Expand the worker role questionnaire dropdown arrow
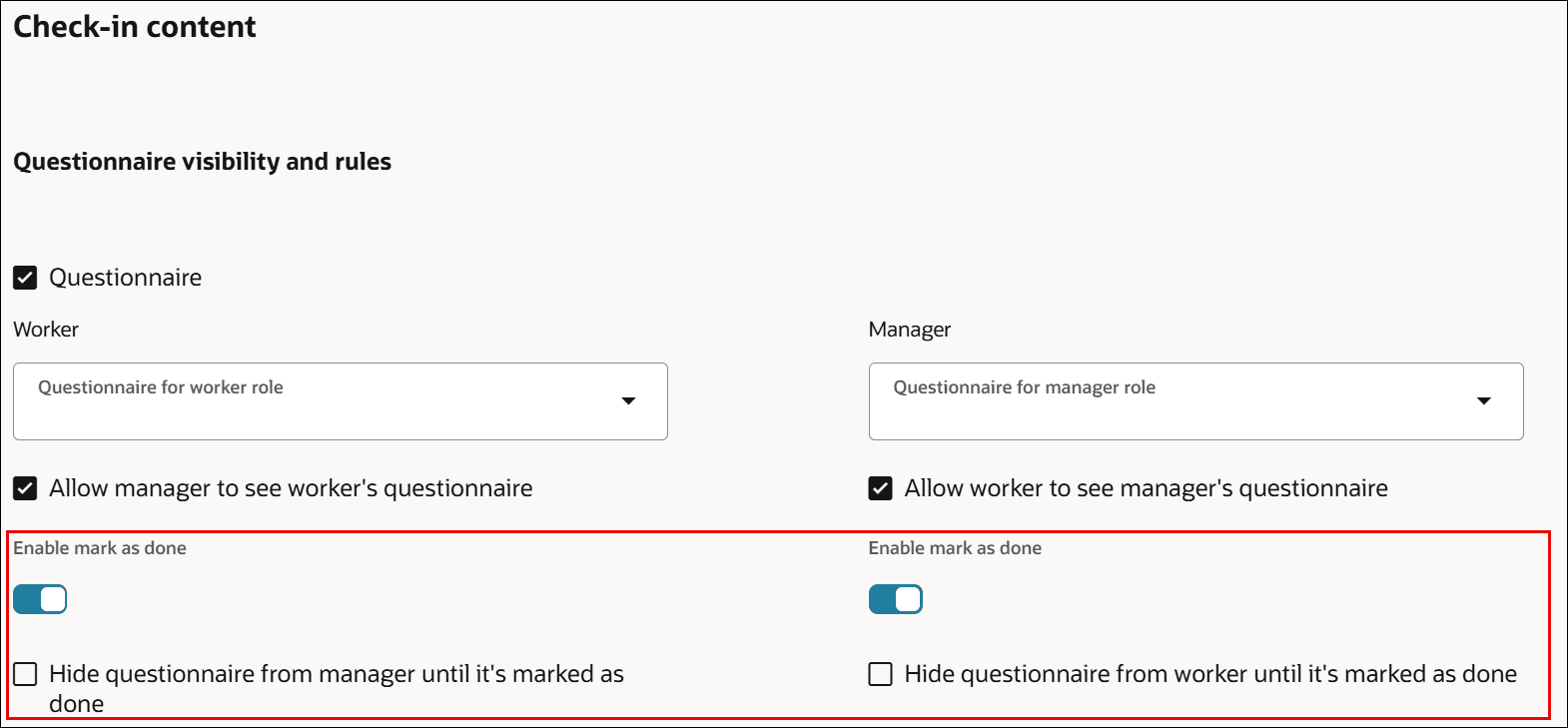Viewport: 1568px width, 728px height. 628,400
